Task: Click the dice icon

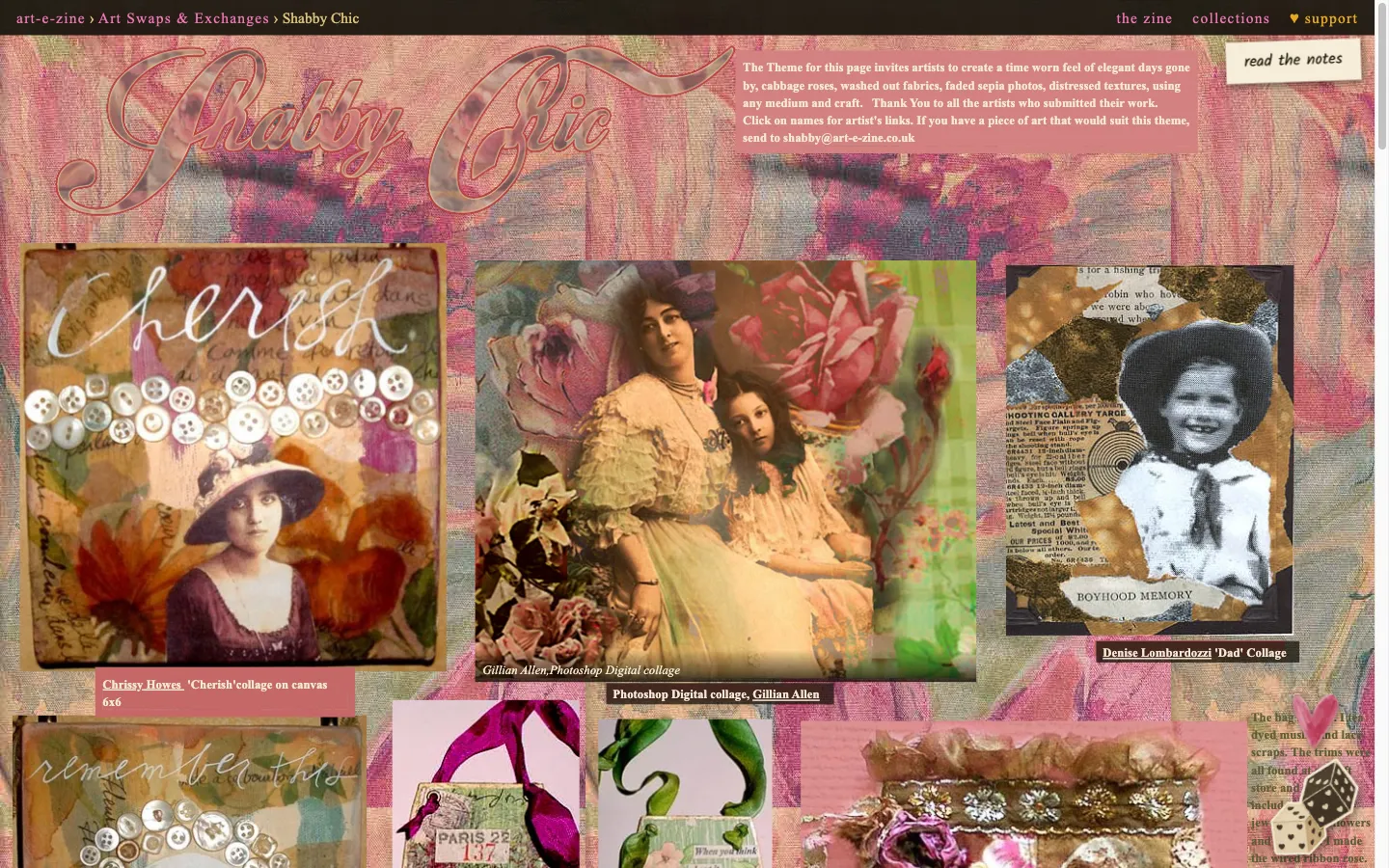Action: coord(1314,807)
